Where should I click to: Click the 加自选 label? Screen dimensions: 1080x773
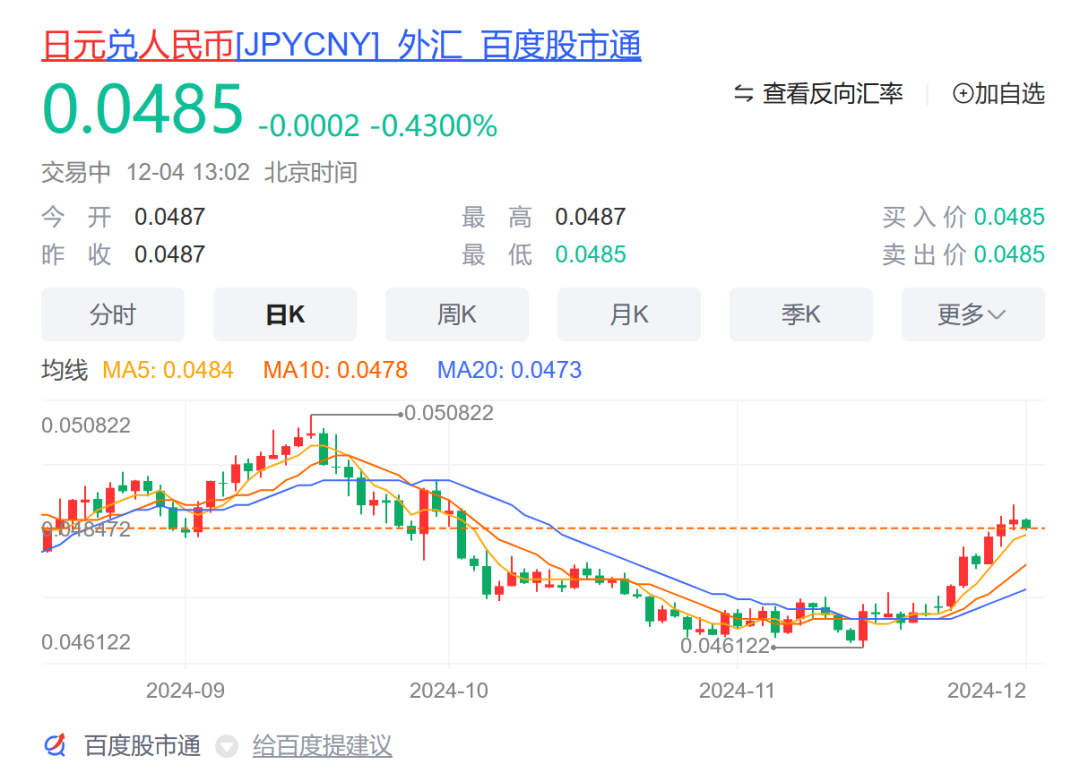(1010, 94)
